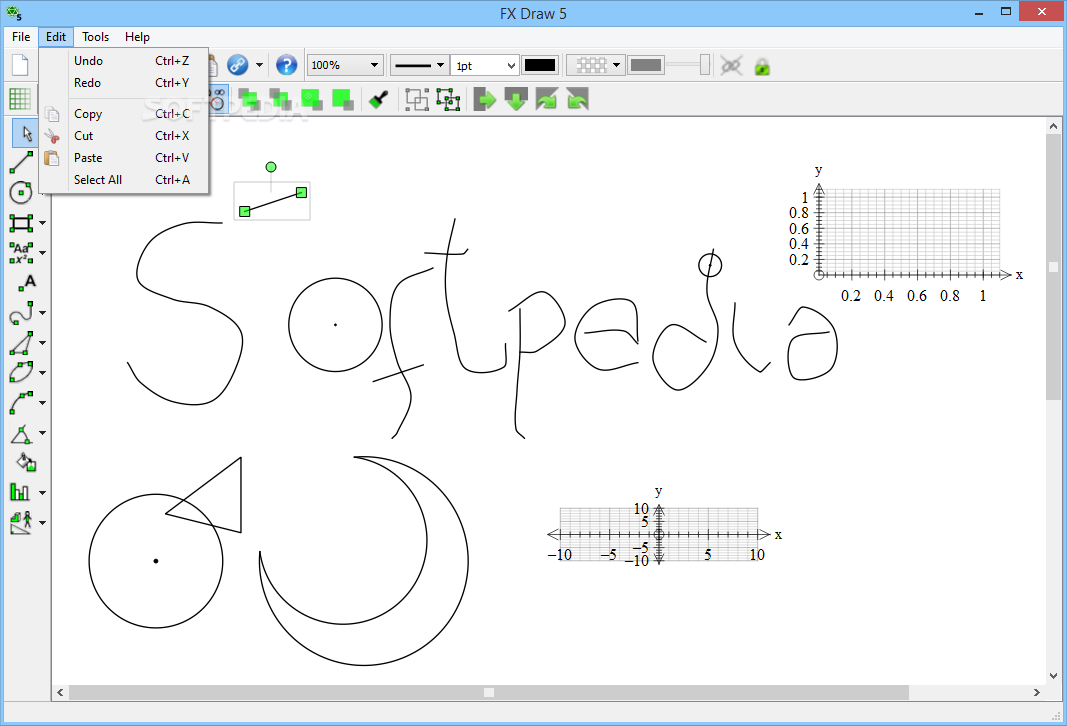1067x726 pixels.
Task: Click the green down arrow flip icon
Action: click(x=516, y=99)
